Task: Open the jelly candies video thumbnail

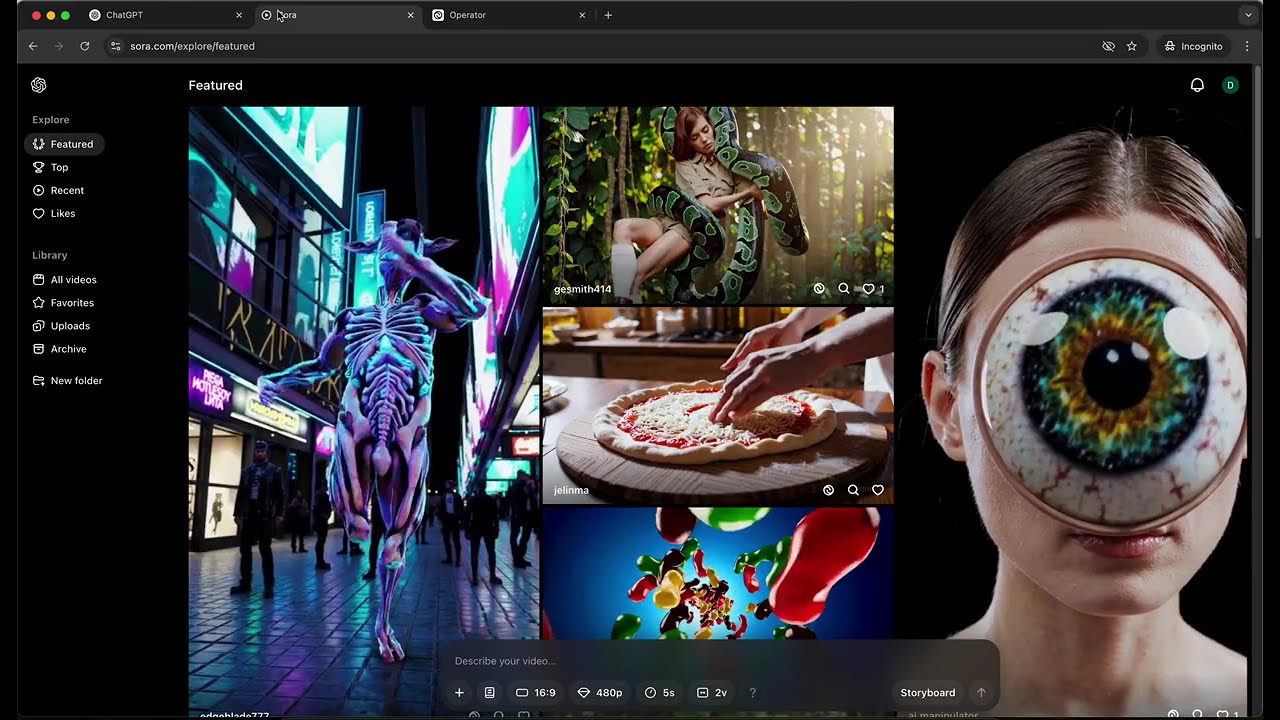Action: [x=717, y=570]
